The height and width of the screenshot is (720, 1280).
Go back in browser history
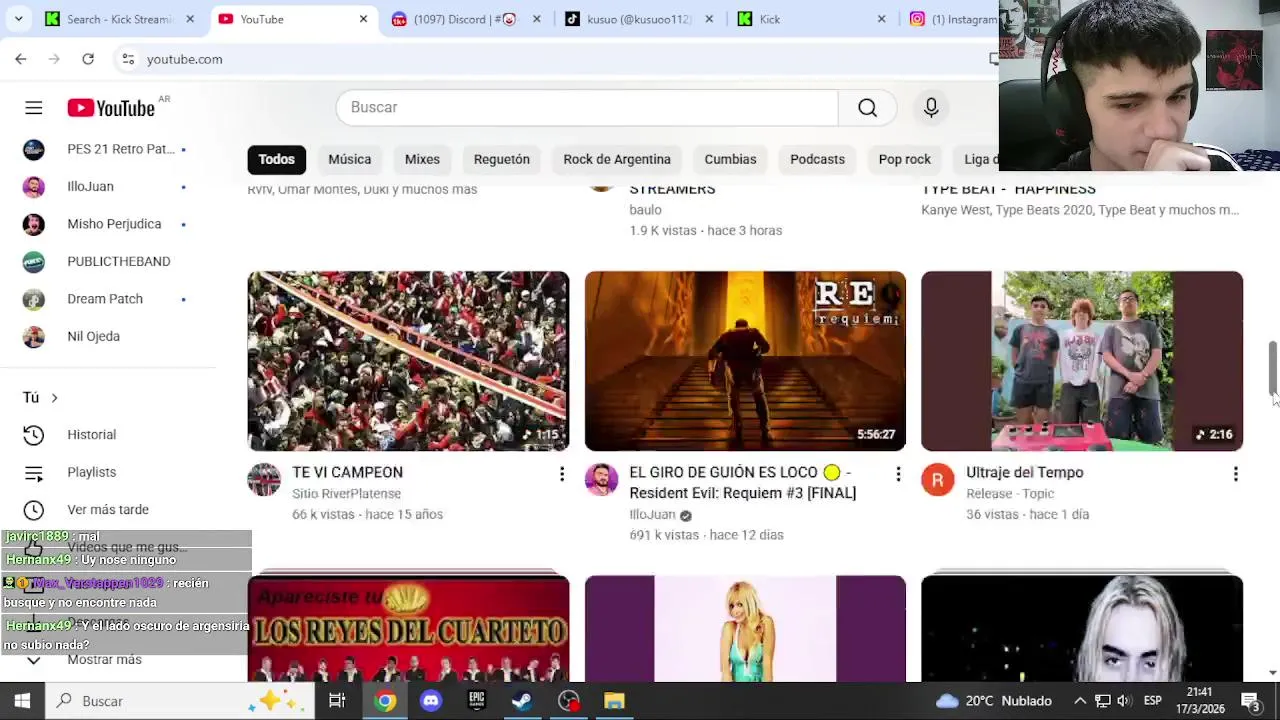click(x=21, y=59)
